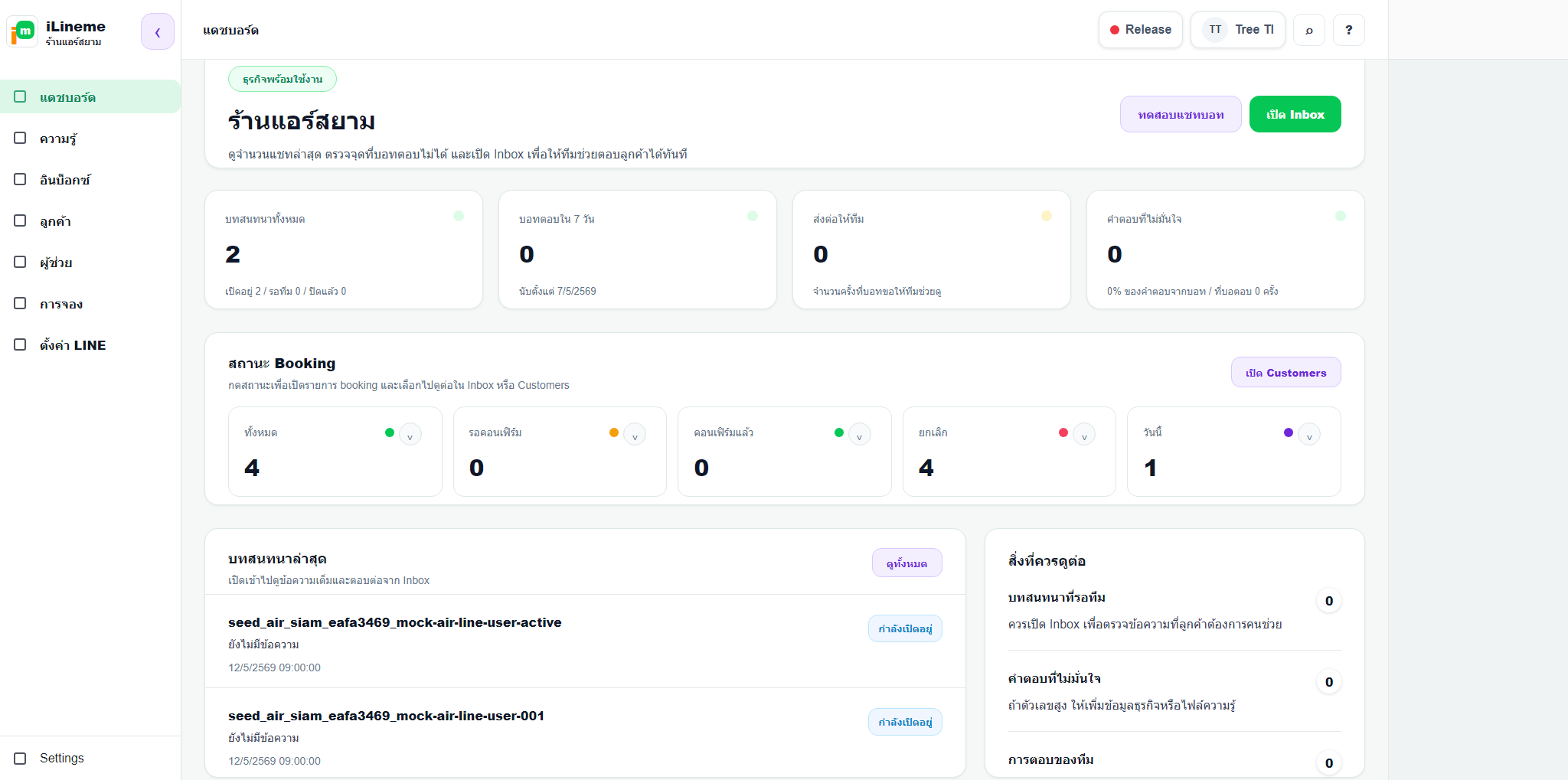Open the search icon in the top bar

pos(1309,30)
